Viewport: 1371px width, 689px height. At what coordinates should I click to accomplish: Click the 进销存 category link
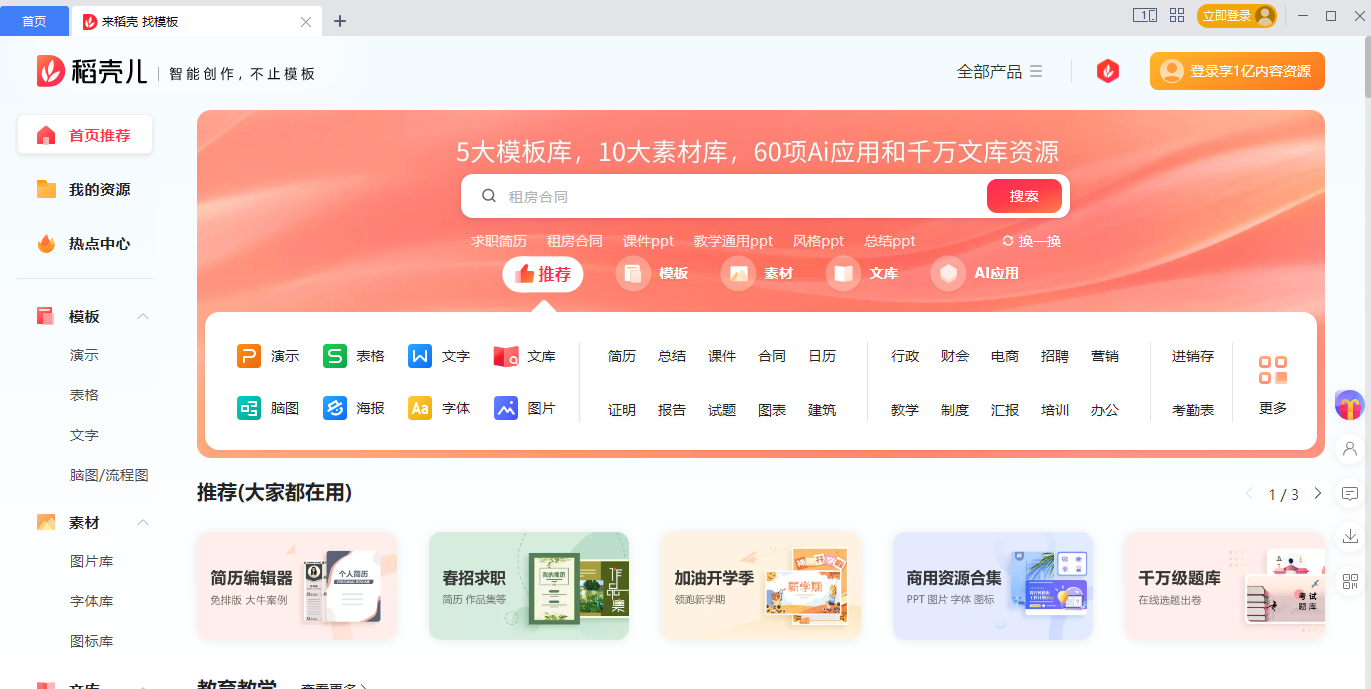pos(1193,356)
